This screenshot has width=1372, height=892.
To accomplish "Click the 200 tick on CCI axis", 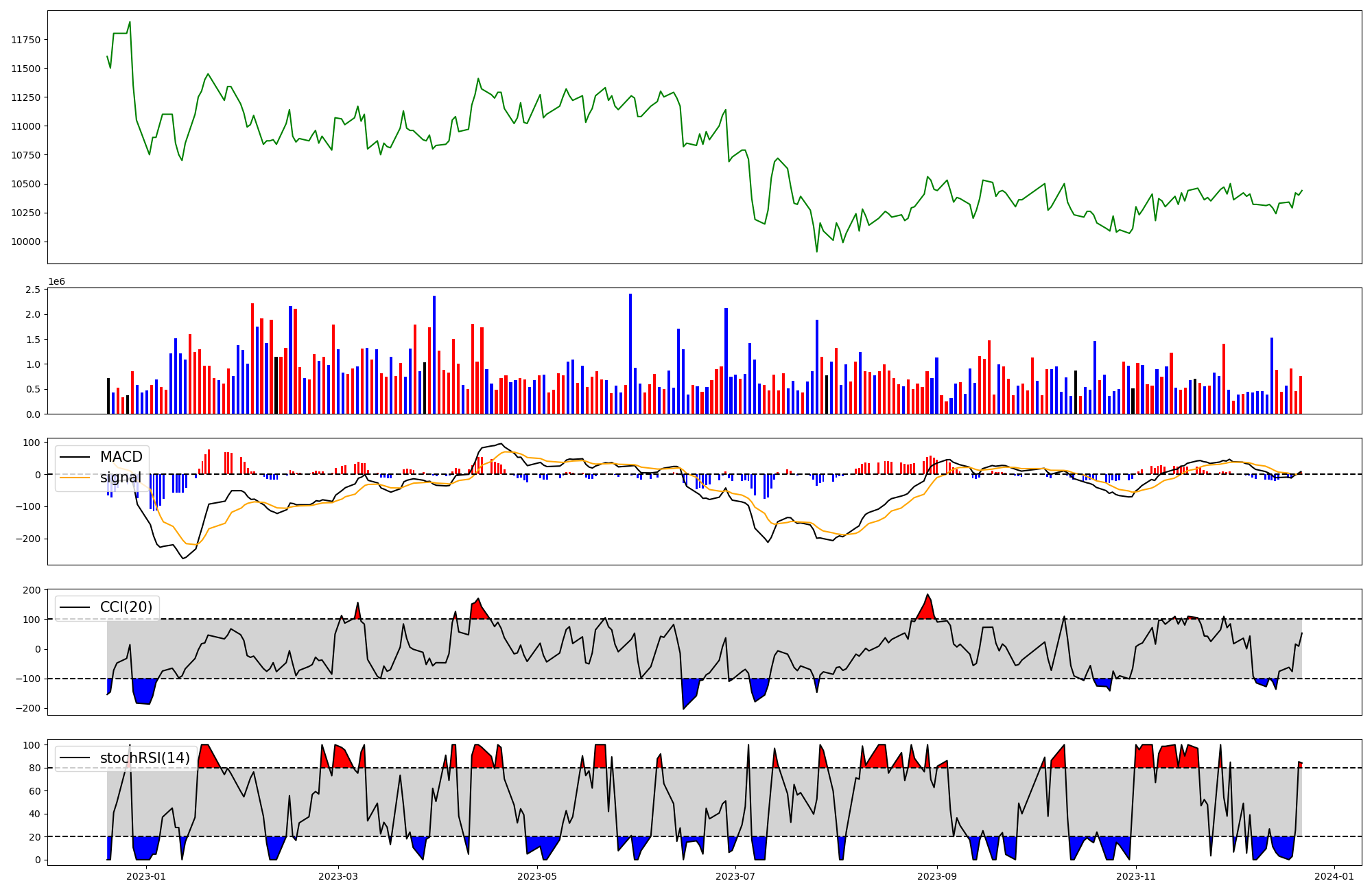I will (x=32, y=589).
